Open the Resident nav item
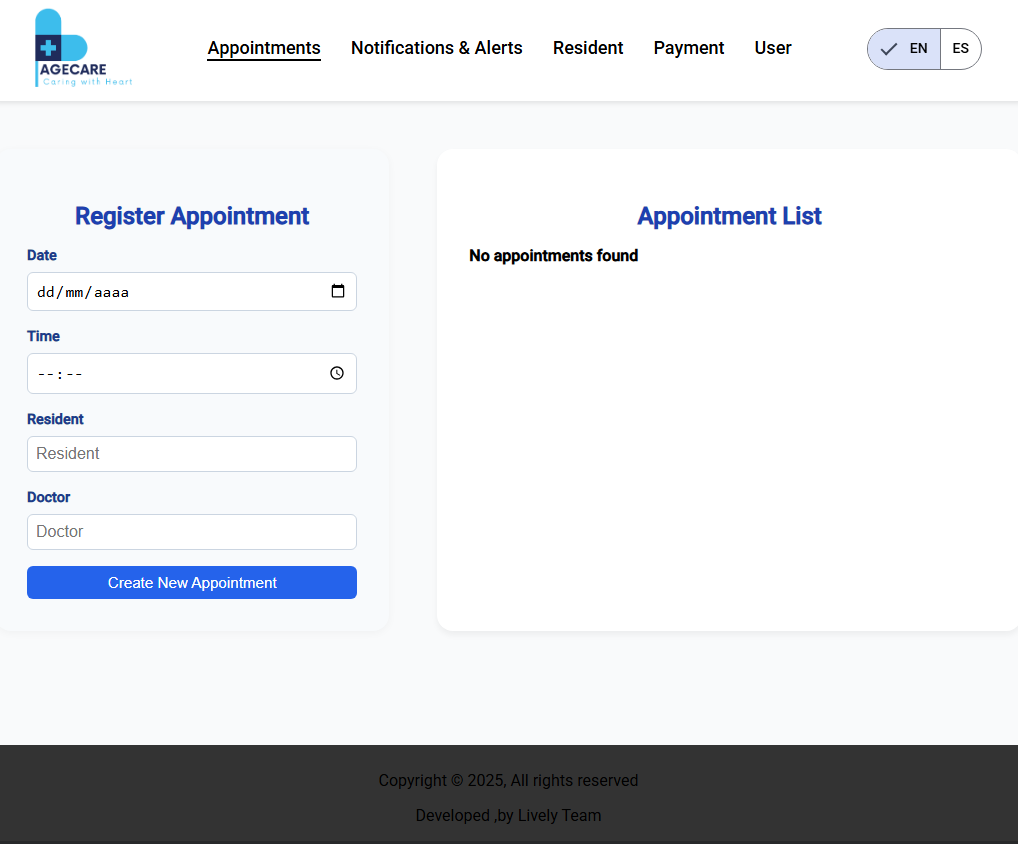 coord(588,48)
